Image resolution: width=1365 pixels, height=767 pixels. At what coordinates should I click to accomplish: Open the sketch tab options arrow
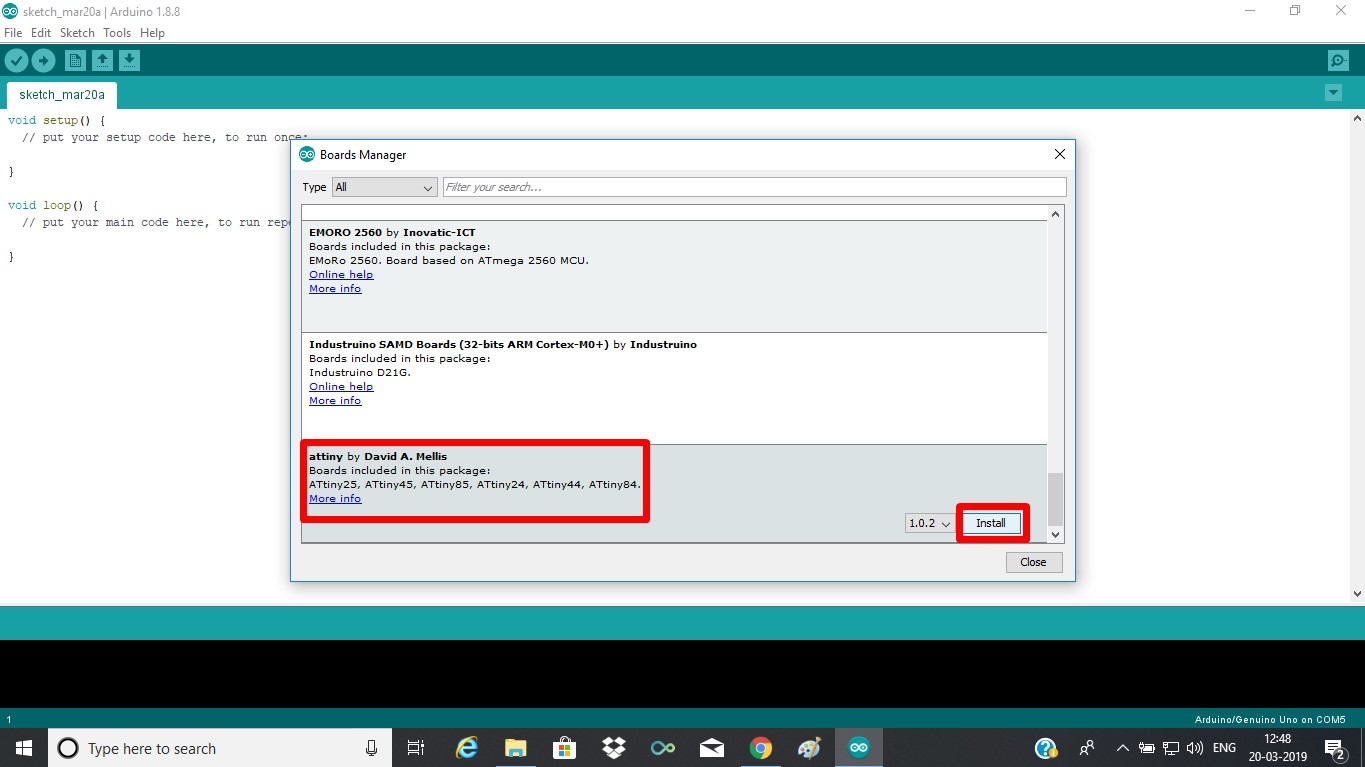click(1333, 93)
